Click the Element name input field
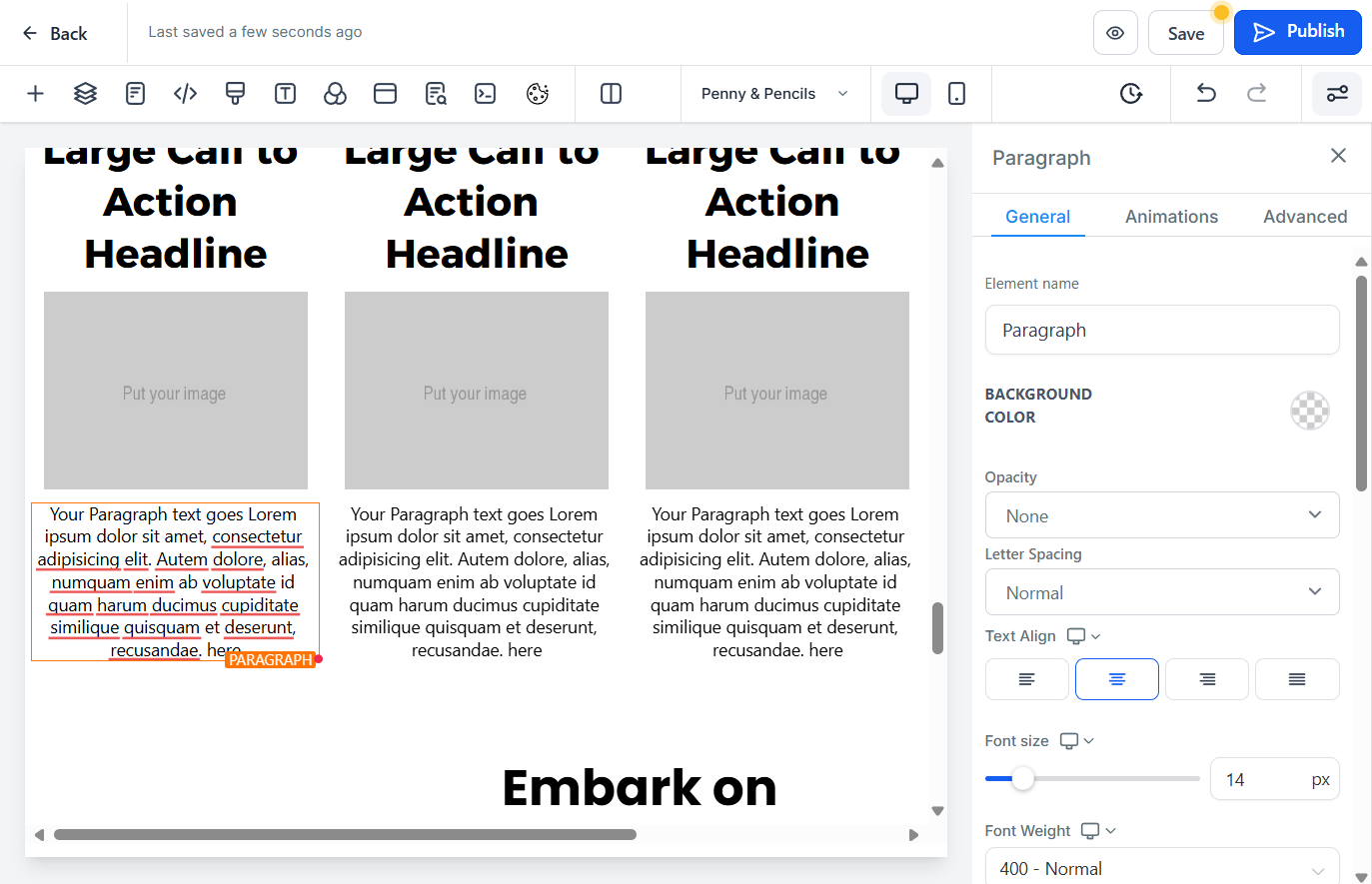This screenshot has height=884, width=1372. pyautogui.click(x=1162, y=330)
